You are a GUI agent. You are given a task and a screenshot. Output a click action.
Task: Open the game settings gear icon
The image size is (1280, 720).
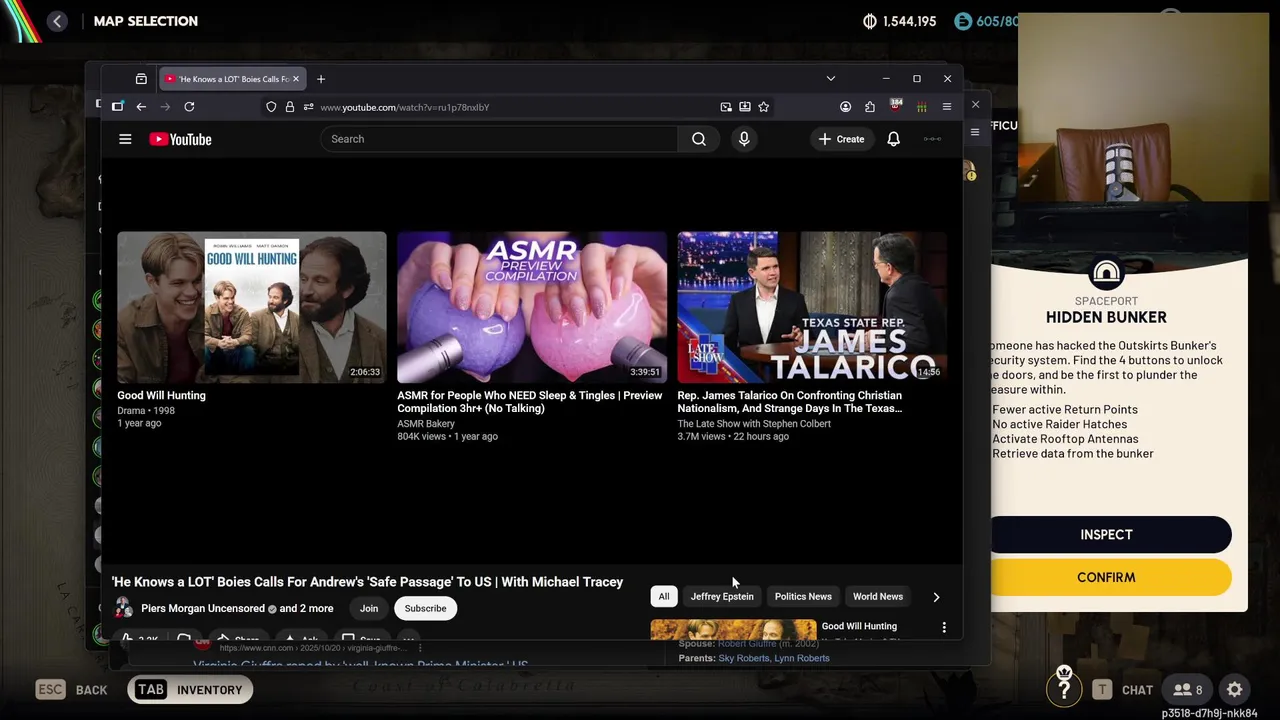[x=1235, y=690]
